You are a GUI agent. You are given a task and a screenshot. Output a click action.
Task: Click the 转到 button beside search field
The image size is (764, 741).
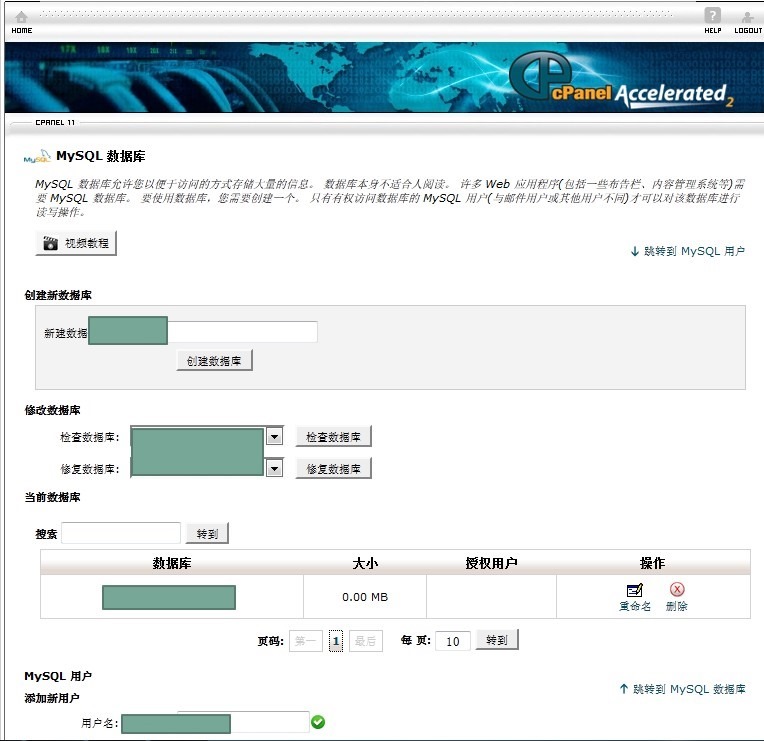(207, 533)
